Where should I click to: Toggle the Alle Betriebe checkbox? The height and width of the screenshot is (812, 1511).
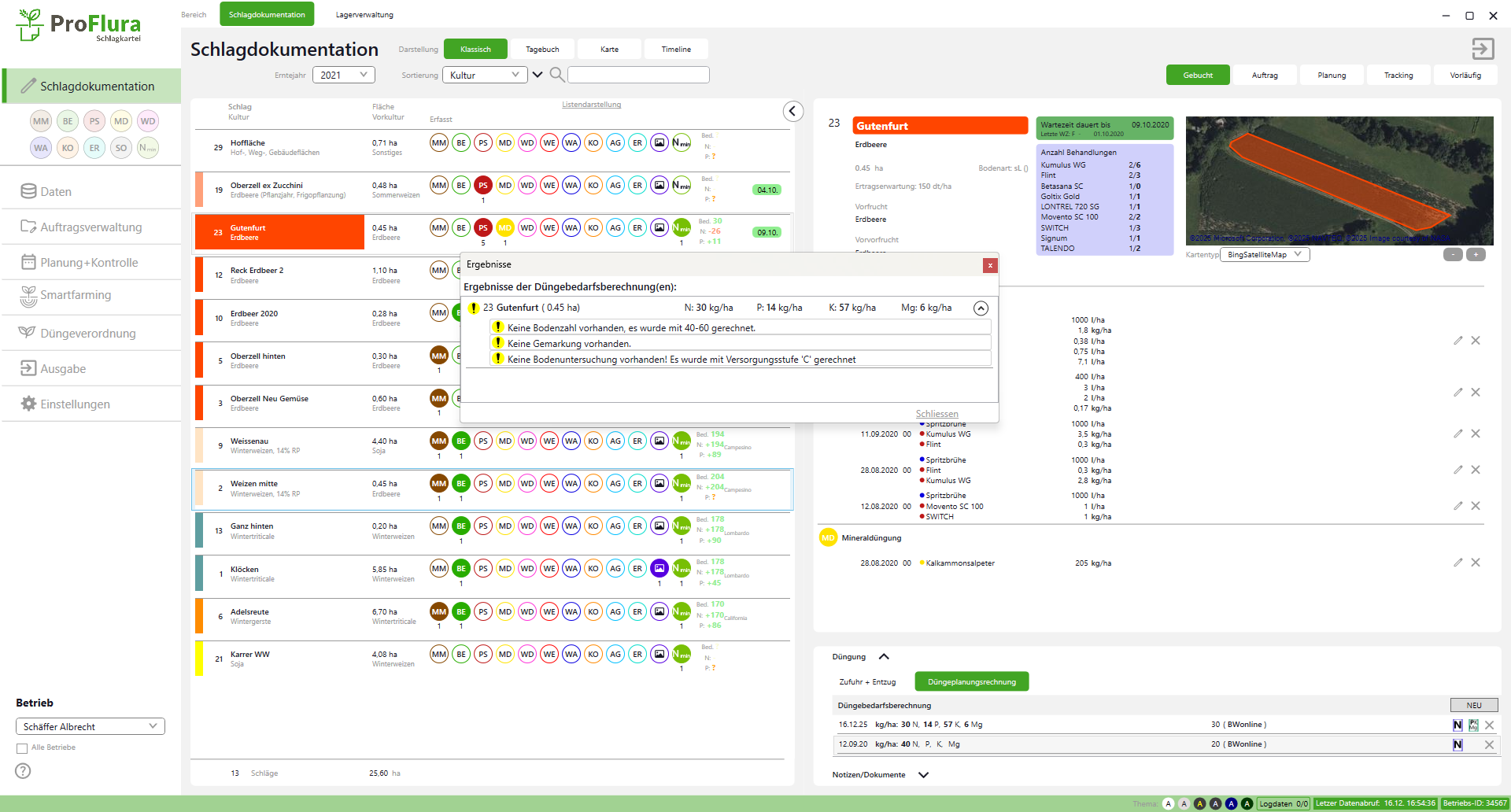[22, 748]
